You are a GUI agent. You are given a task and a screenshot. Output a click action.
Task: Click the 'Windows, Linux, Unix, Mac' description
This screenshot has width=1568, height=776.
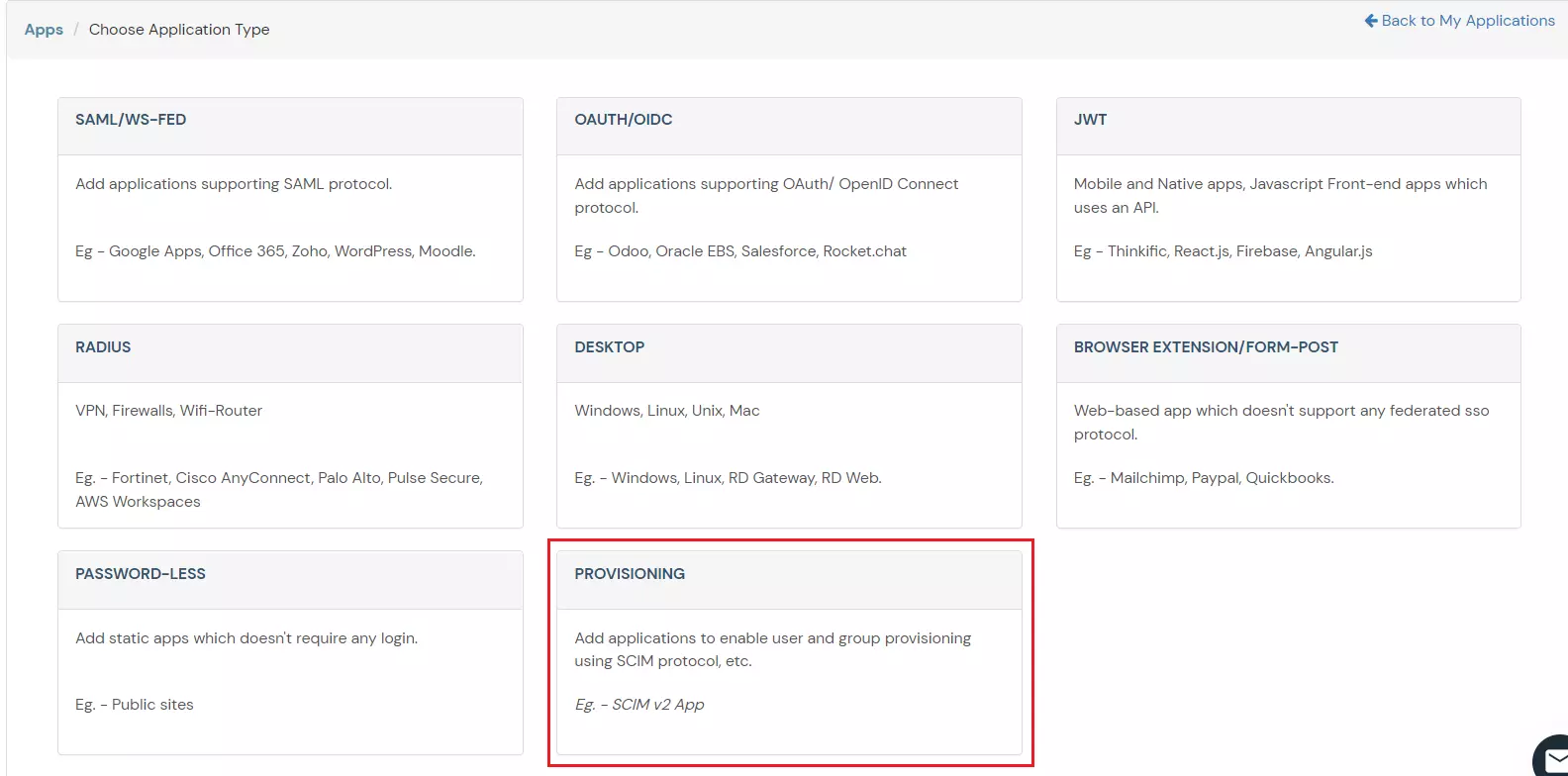pos(666,411)
